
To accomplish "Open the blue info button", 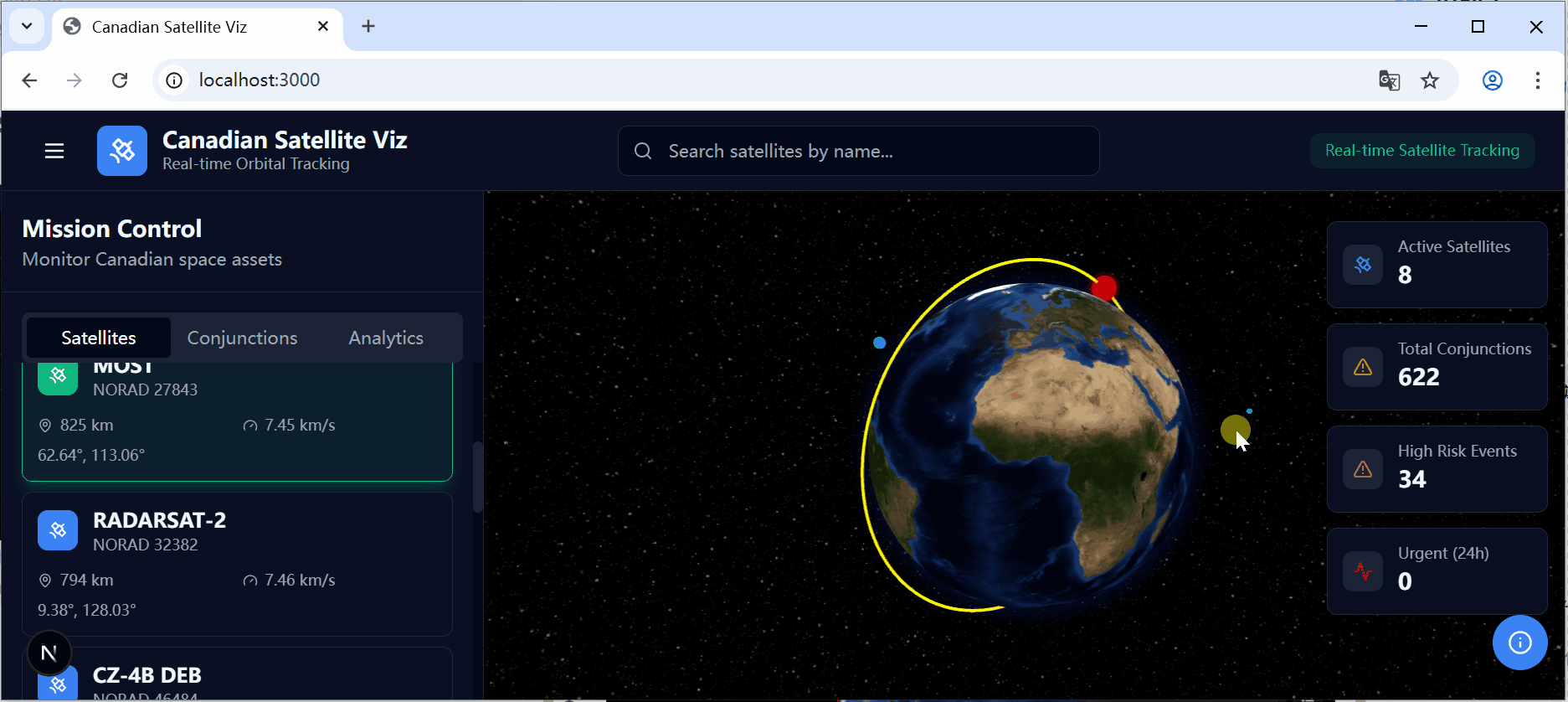I will (1519, 643).
